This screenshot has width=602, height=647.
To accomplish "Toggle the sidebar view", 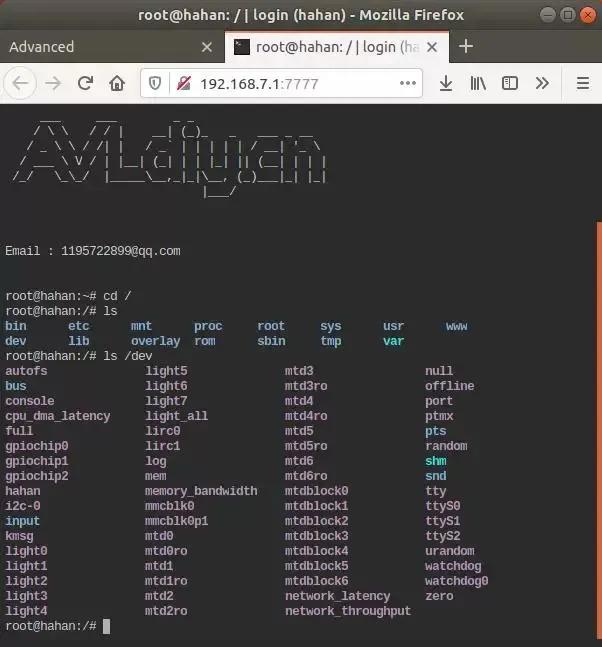I will tap(510, 83).
